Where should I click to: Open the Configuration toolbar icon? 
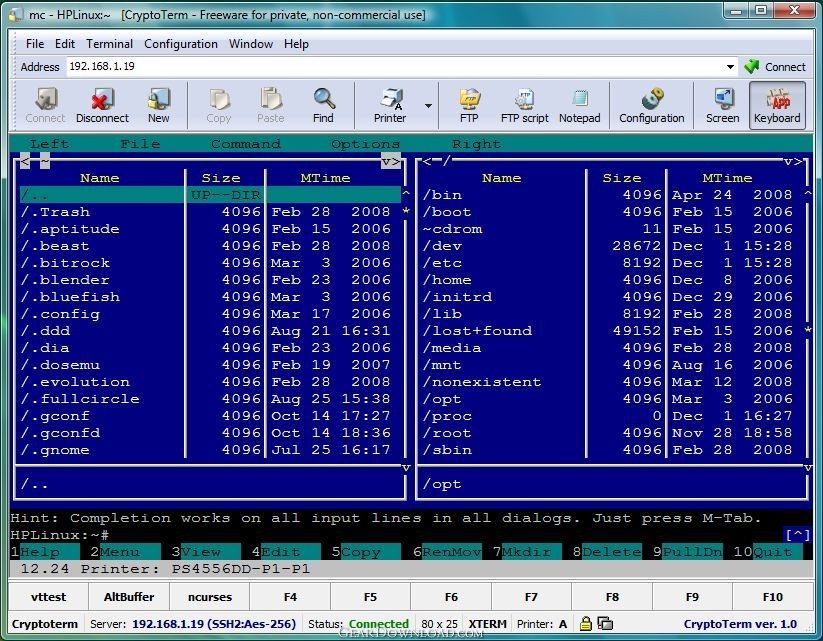(651, 105)
